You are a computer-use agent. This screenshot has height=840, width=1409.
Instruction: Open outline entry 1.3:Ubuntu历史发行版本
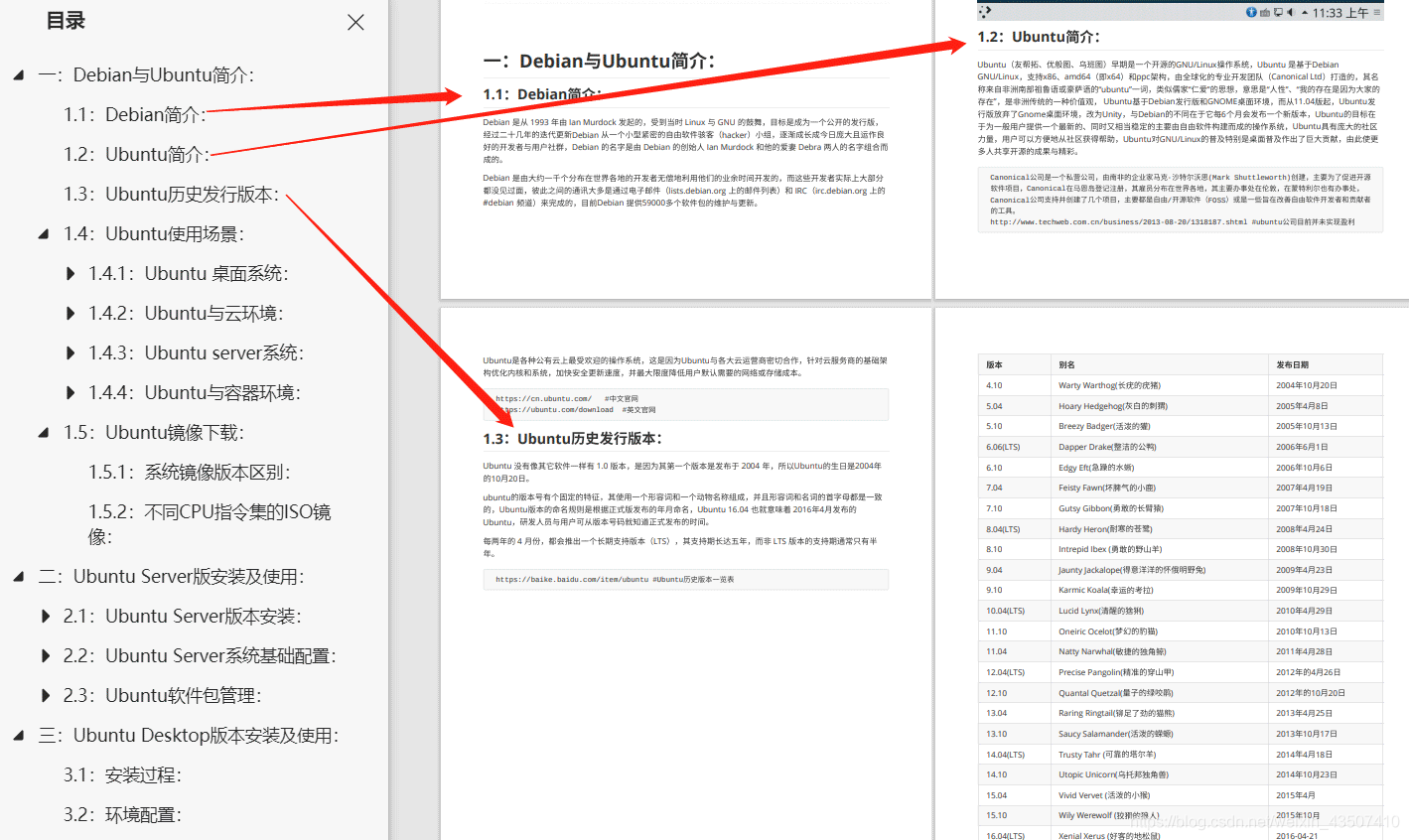point(172,195)
